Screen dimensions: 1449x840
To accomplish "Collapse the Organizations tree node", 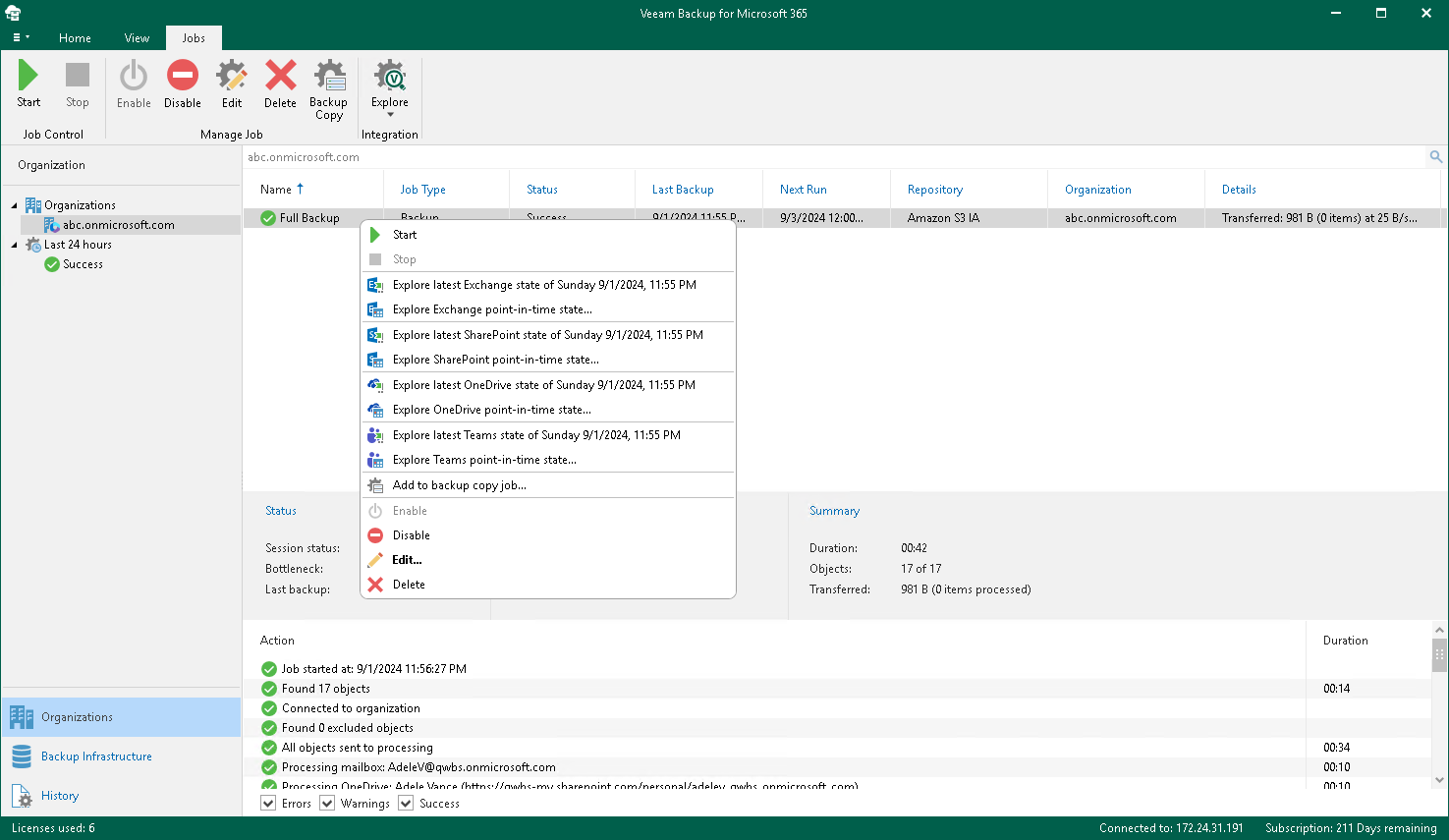I will [15, 205].
